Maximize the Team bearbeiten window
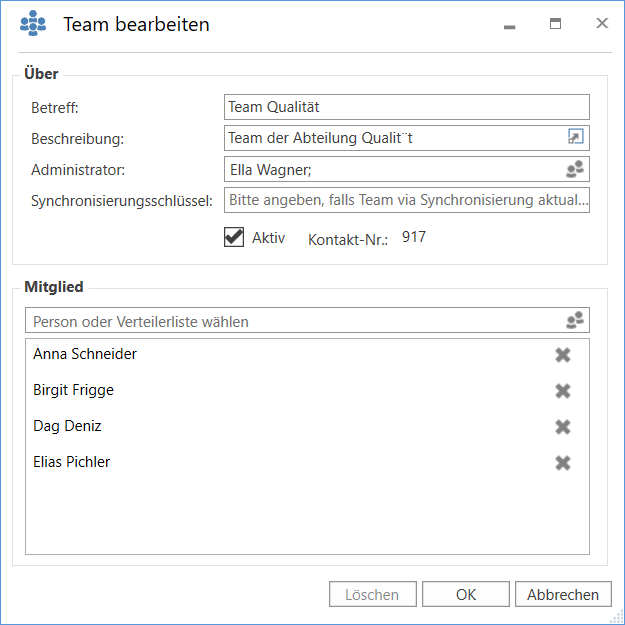Image resolution: width=625 pixels, height=625 pixels. tap(556, 24)
